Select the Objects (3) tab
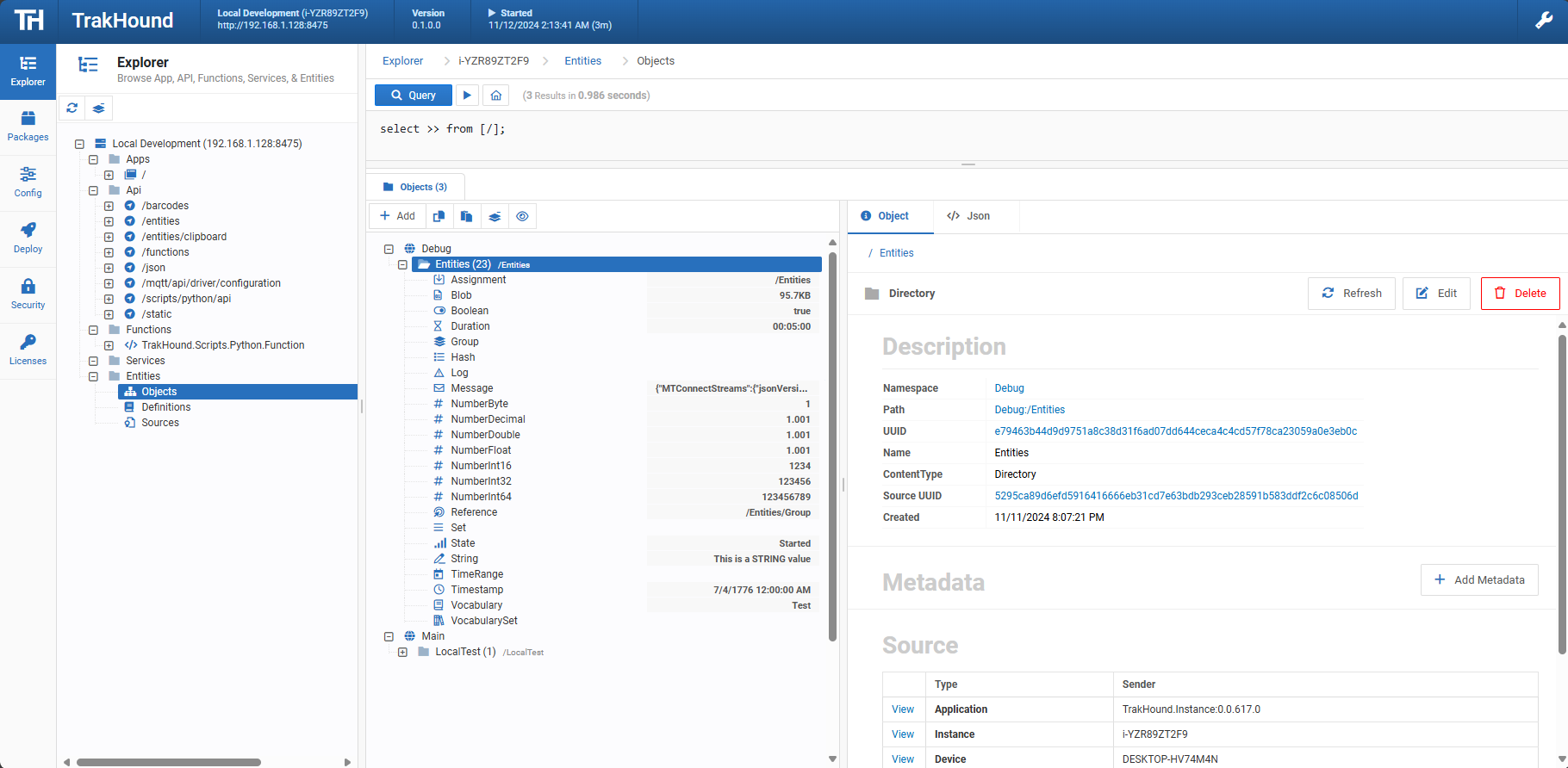 [415, 187]
